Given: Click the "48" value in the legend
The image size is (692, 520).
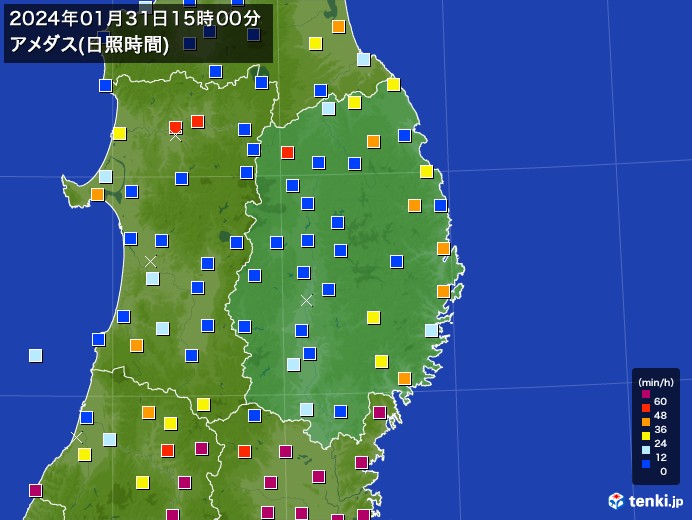Looking at the screenshot, I should point(660,415).
